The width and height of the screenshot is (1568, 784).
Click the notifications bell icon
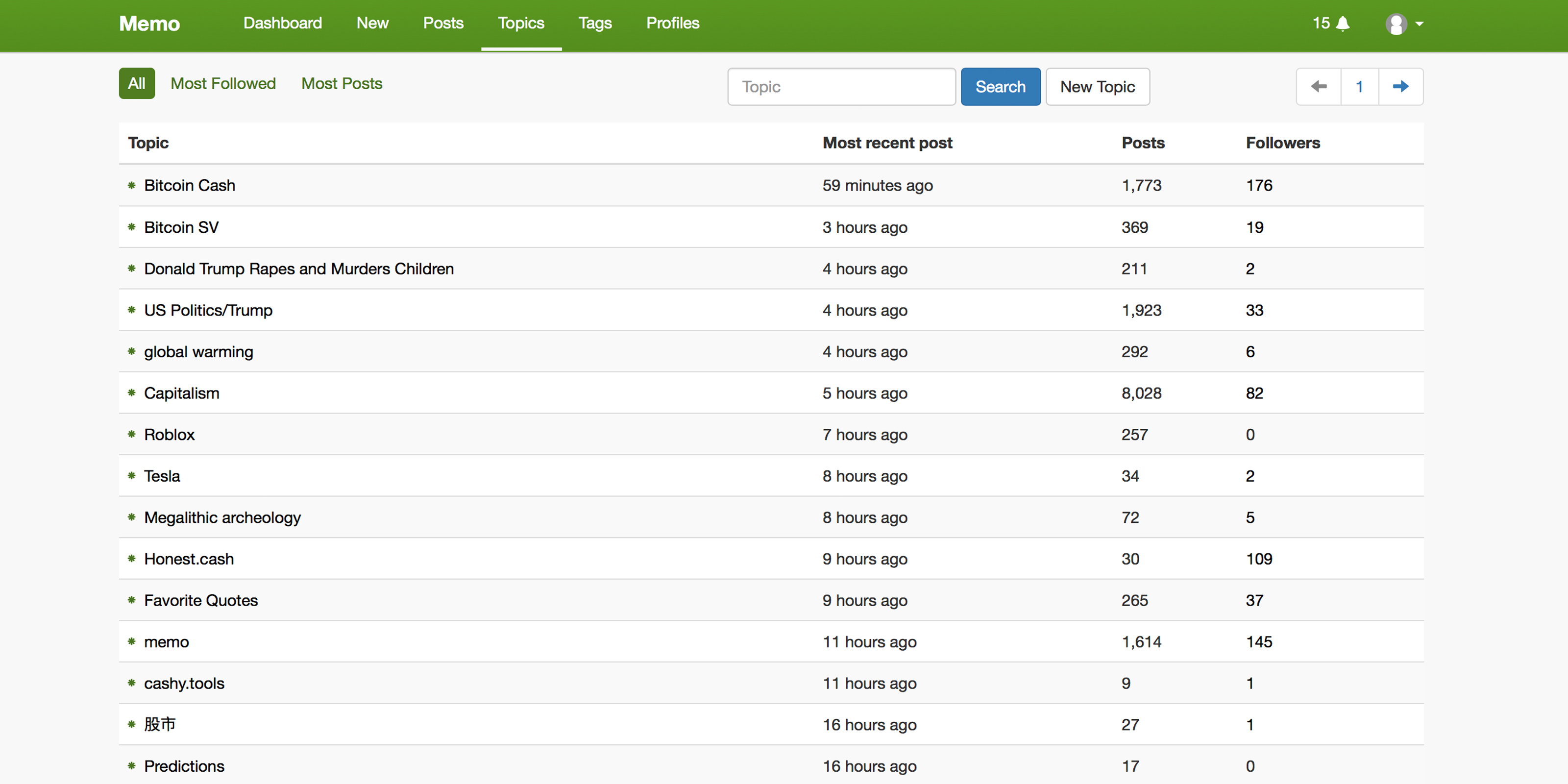(x=1343, y=24)
